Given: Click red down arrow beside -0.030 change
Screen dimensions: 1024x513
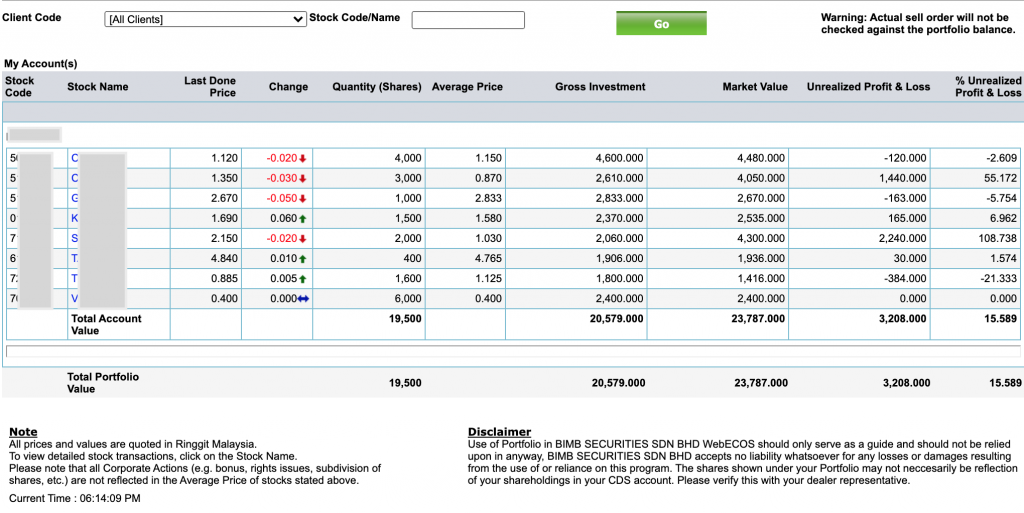Looking at the screenshot, I should point(302,178).
